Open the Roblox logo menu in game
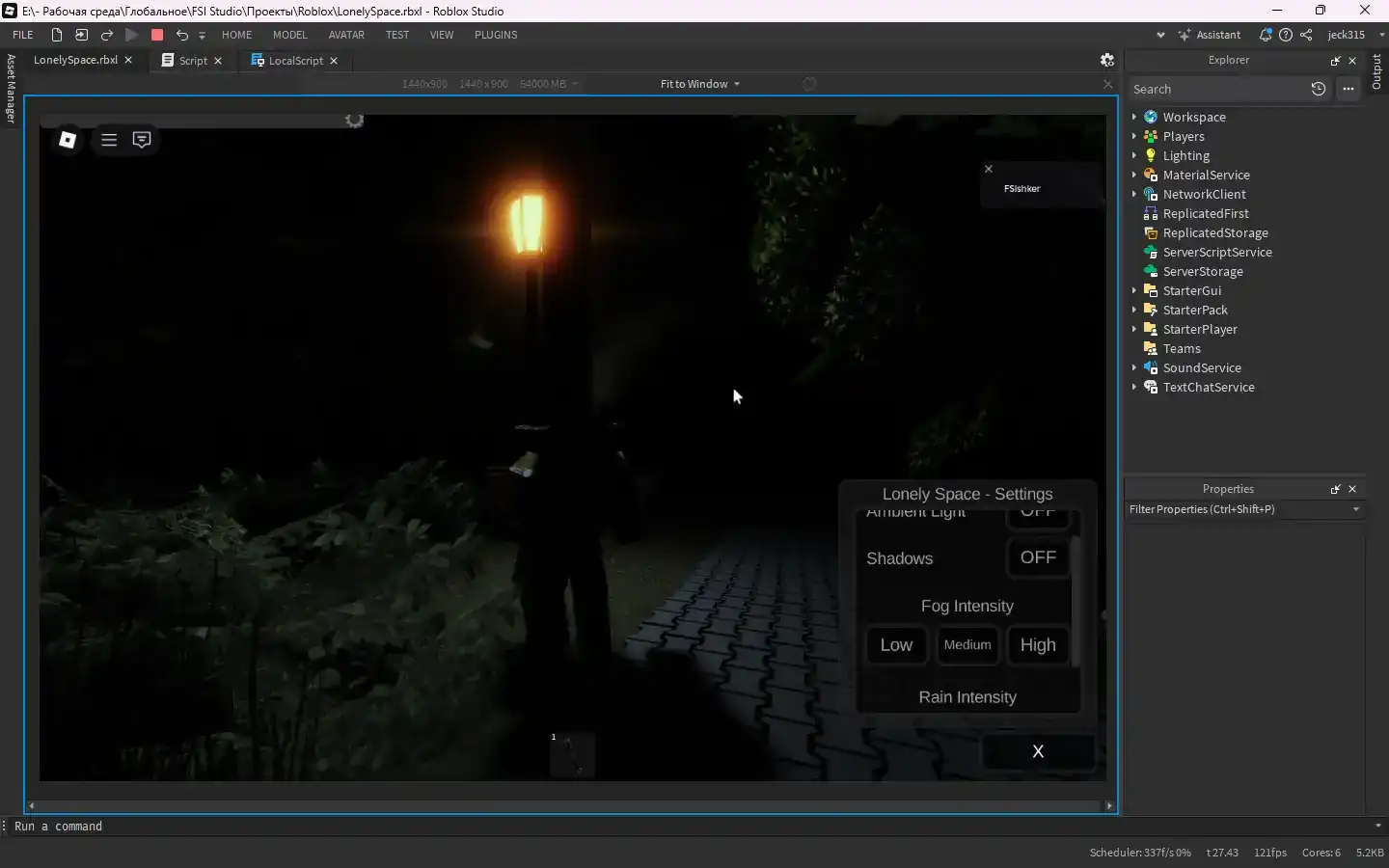Screen dimensions: 1389x868 68,140
